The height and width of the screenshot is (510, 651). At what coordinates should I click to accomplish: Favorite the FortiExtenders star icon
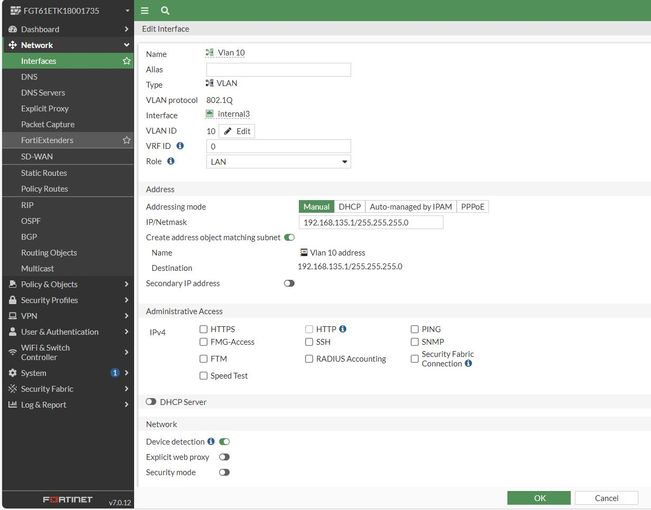(x=127, y=140)
